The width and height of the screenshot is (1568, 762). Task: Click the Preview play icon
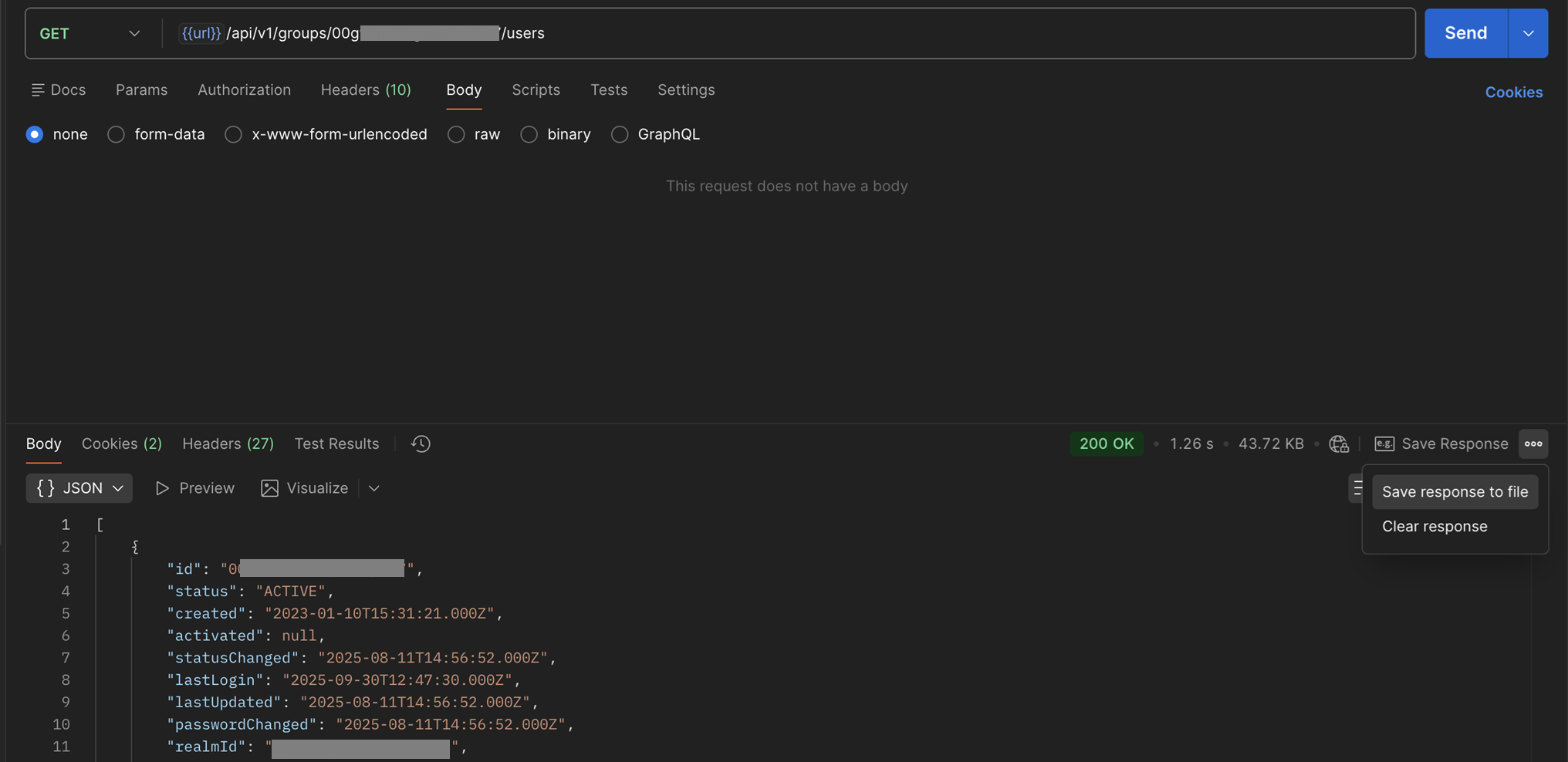(x=162, y=488)
